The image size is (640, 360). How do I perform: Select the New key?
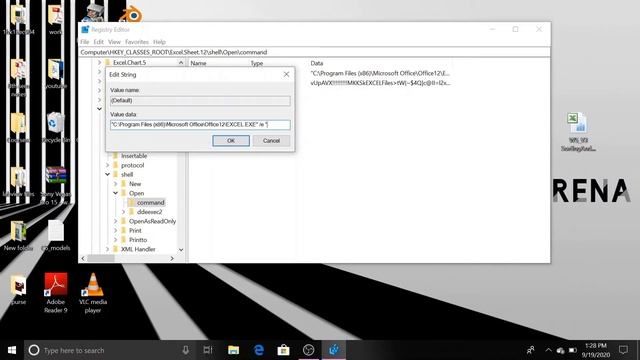click(135, 184)
